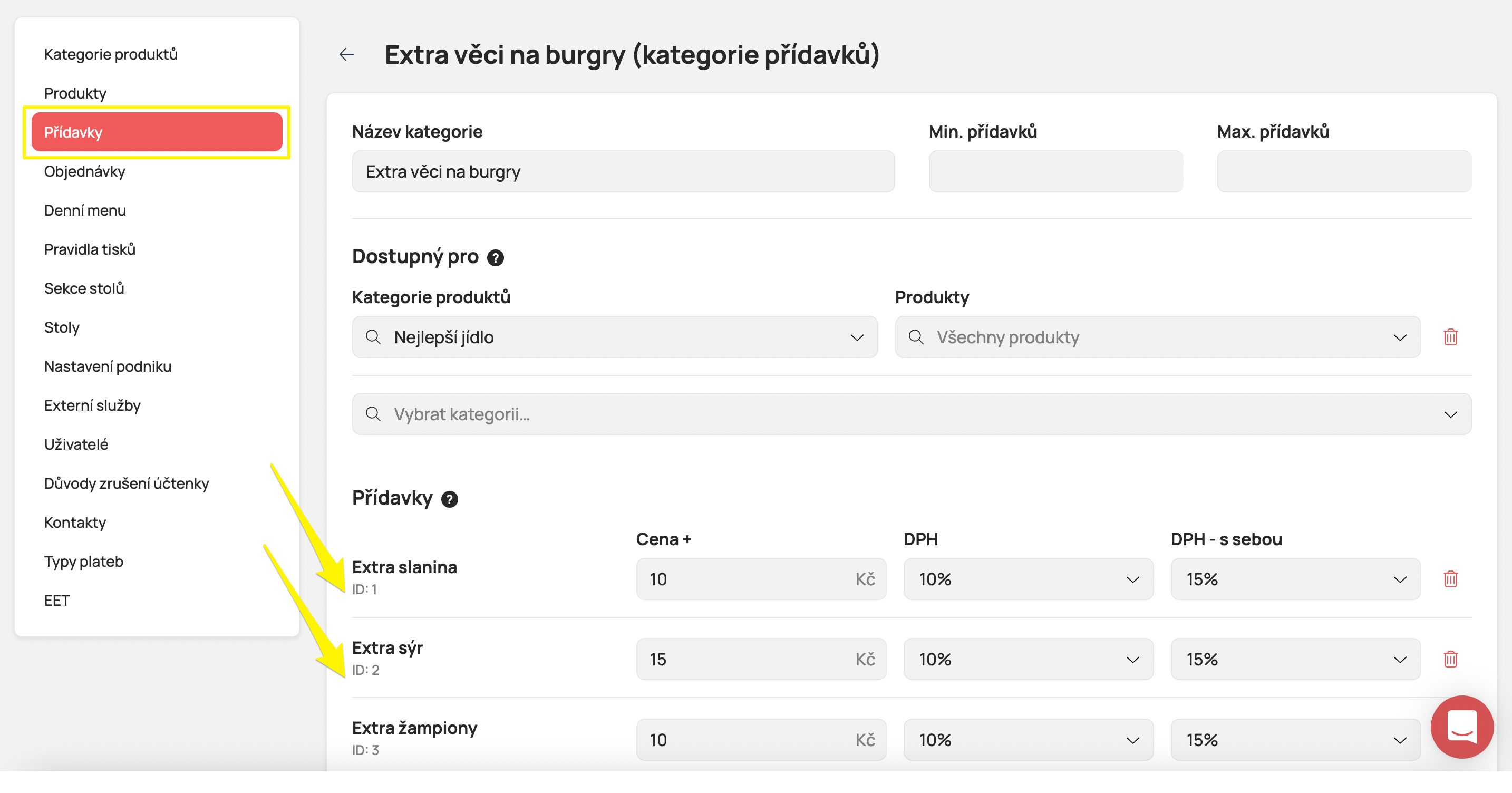
Task: Open help tooltip beside Přídavky heading
Action: pyautogui.click(x=450, y=499)
